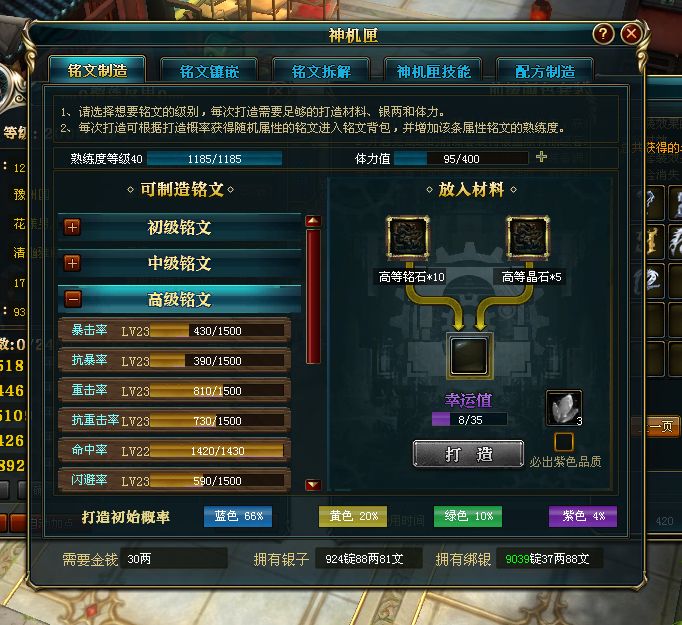Select the empty forging result slot
The height and width of the screenshot is (625, 682).
click(469, 356)
